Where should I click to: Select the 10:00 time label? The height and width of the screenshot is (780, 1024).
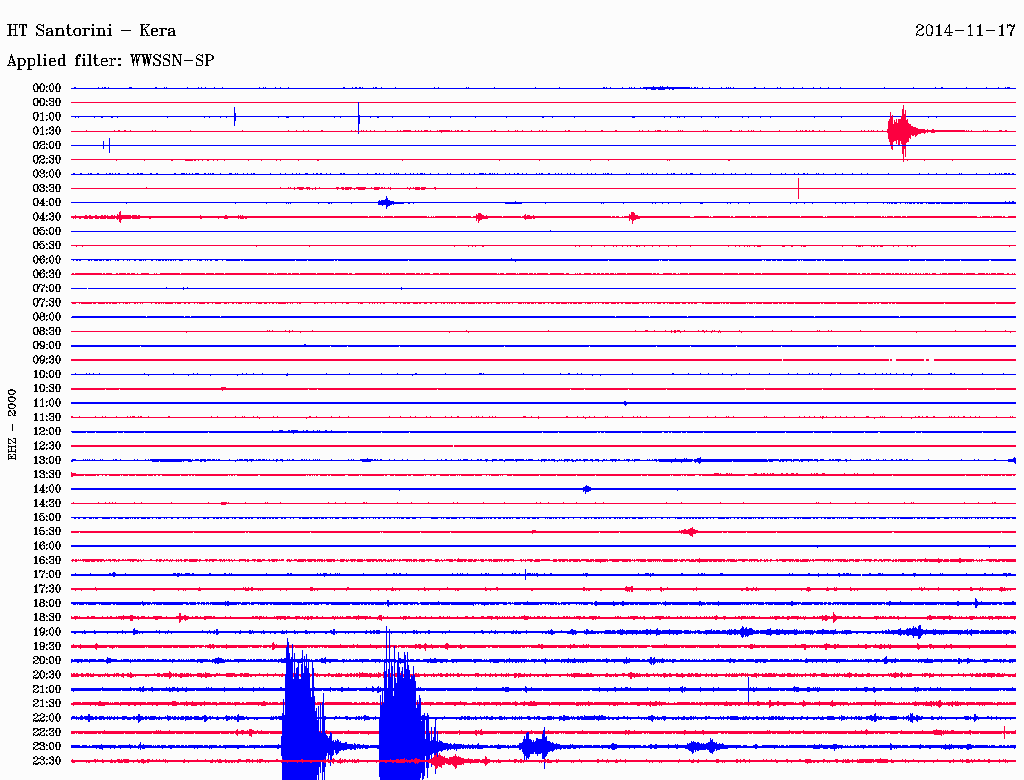[47, 374]
